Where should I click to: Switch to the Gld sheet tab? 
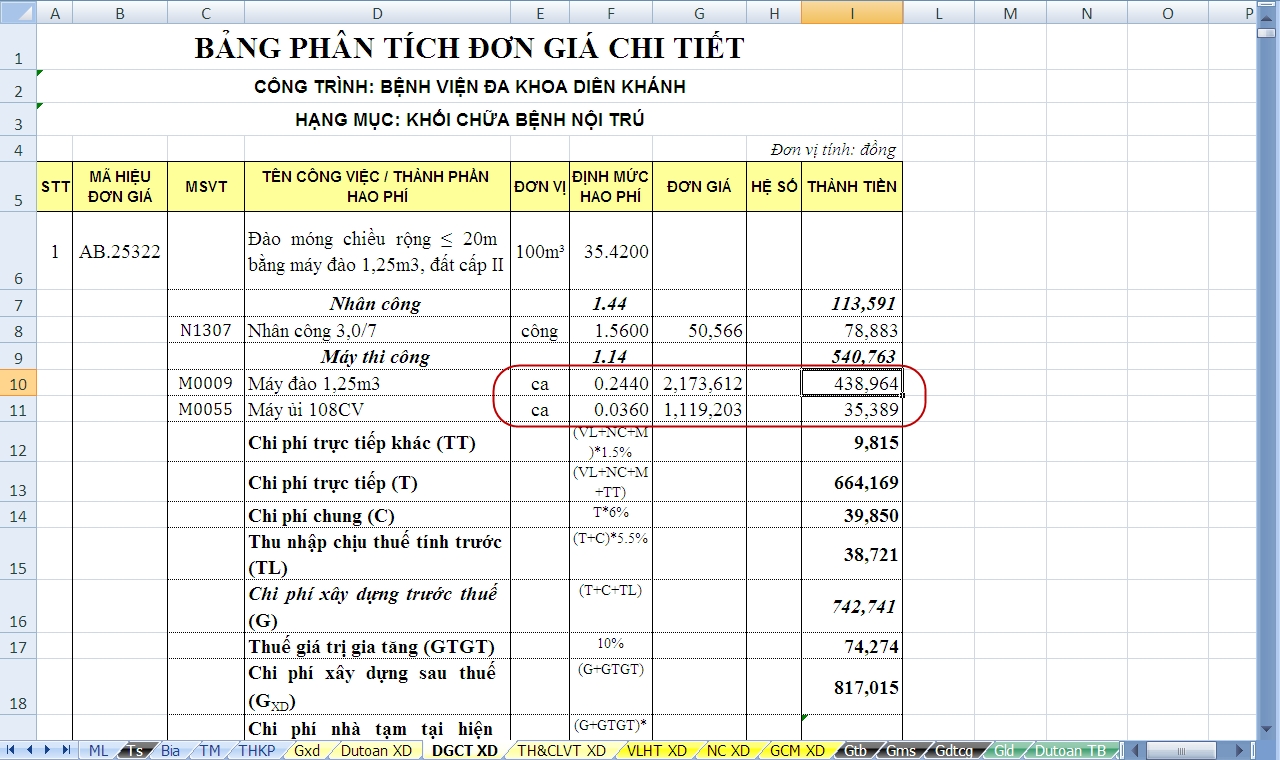click(x=1004, y=750)
